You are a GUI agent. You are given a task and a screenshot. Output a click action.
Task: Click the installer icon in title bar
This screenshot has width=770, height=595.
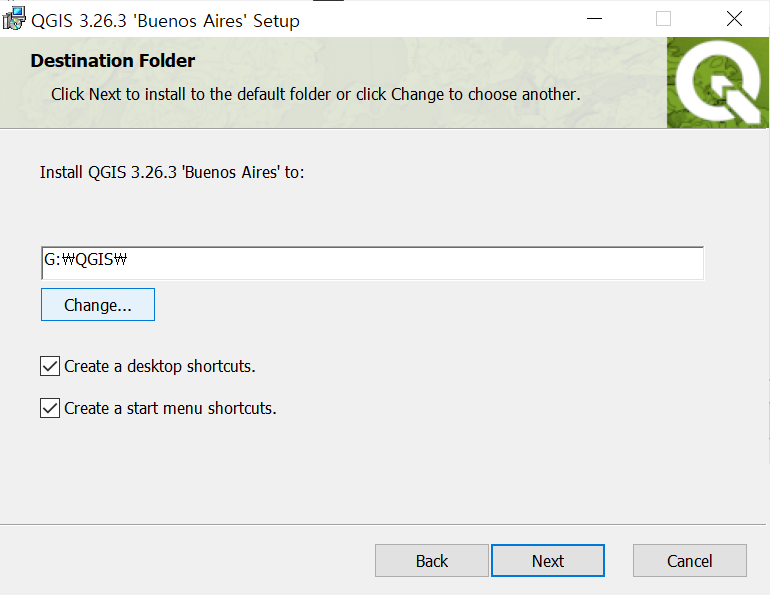click(14, 19)
